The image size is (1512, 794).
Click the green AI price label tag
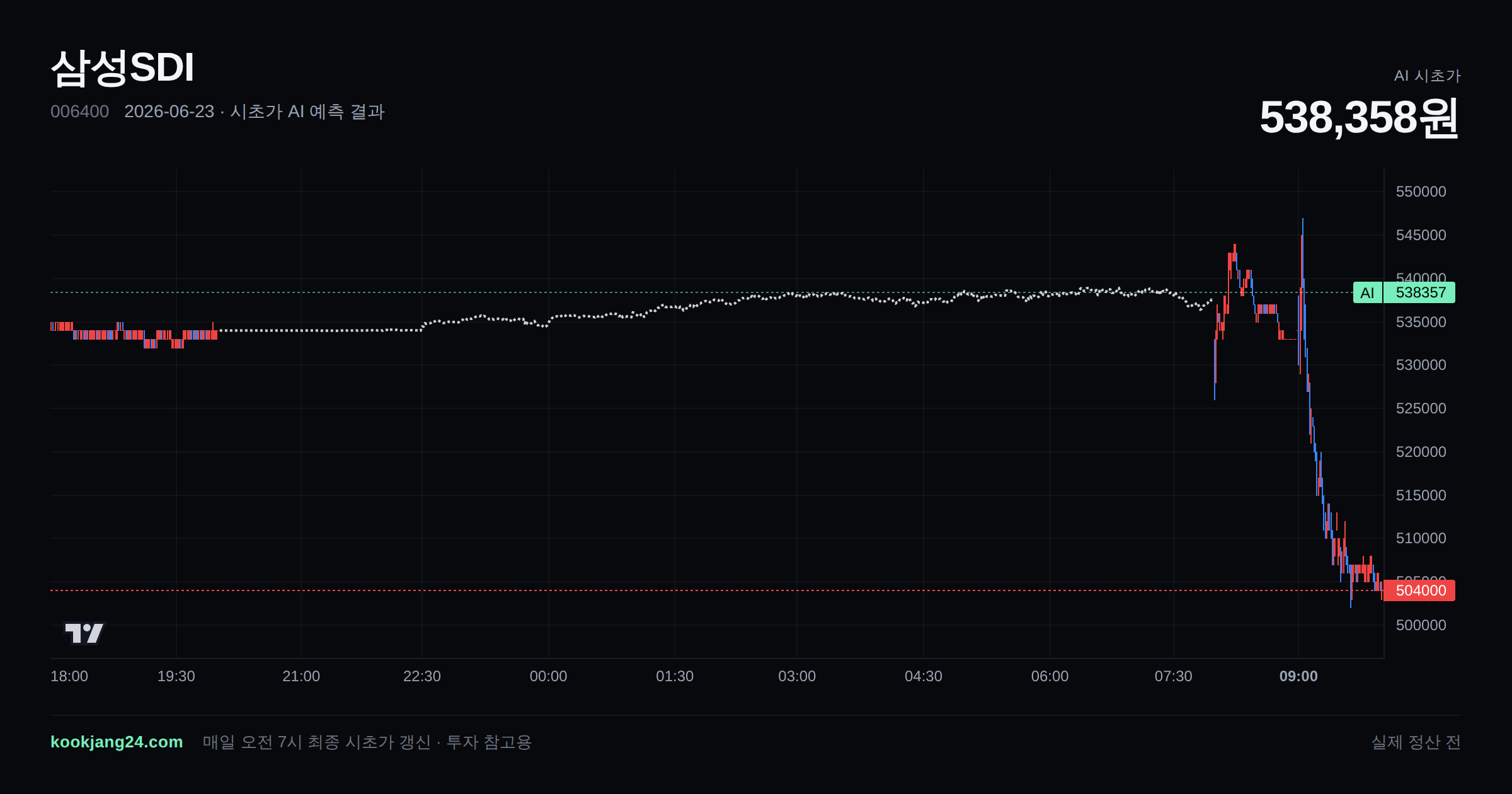1367,292
